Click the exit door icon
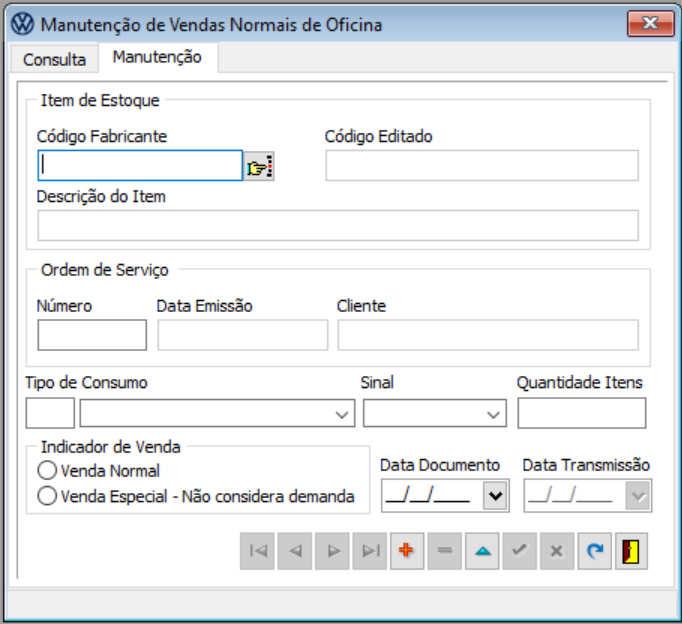This screenshot has height=624, width=682. [631, 551]
